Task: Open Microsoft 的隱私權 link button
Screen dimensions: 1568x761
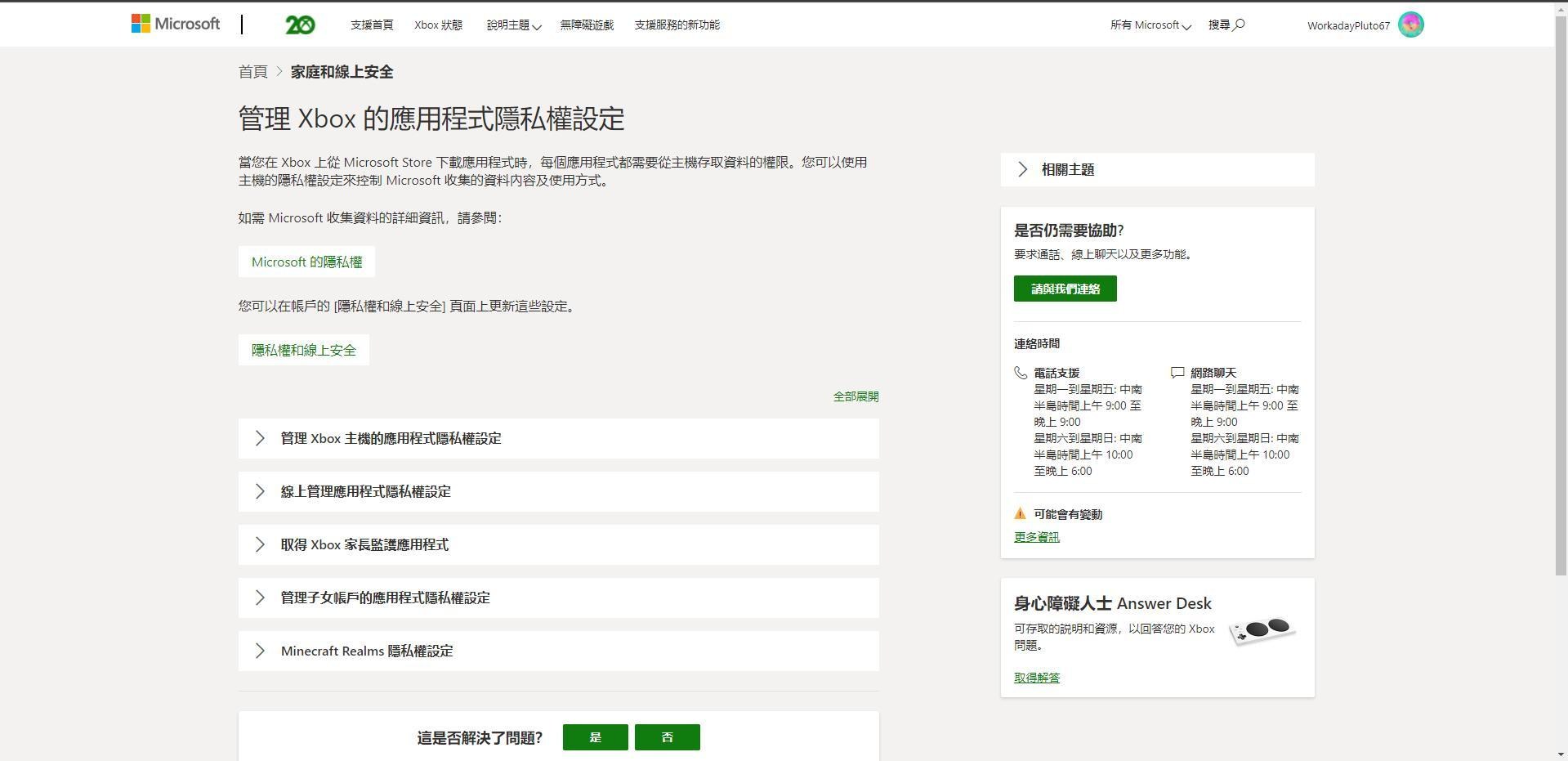Action: (x=306, y=262)
